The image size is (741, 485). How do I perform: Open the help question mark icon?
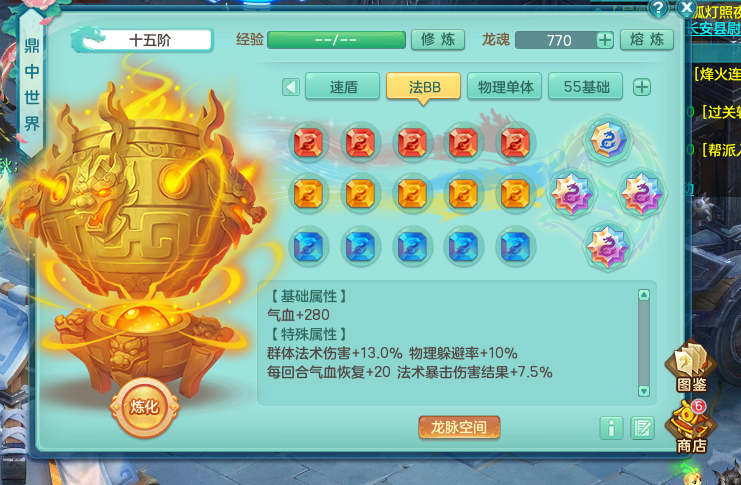tap(658, 8)
